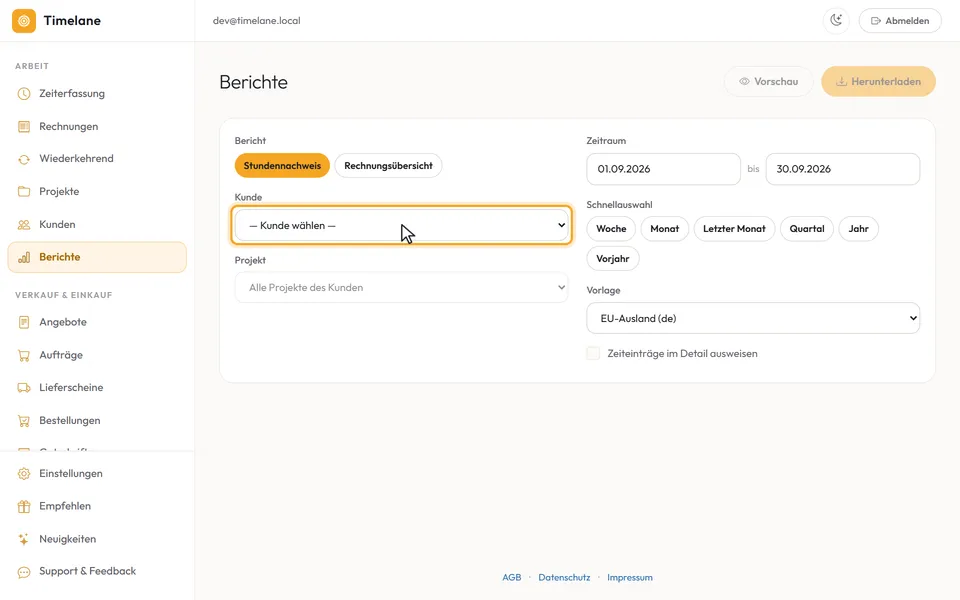The width and height of the screenshot is (960, 600).
Task: Choose the Jahr quick selection
Action: click(x=858, y=229)
